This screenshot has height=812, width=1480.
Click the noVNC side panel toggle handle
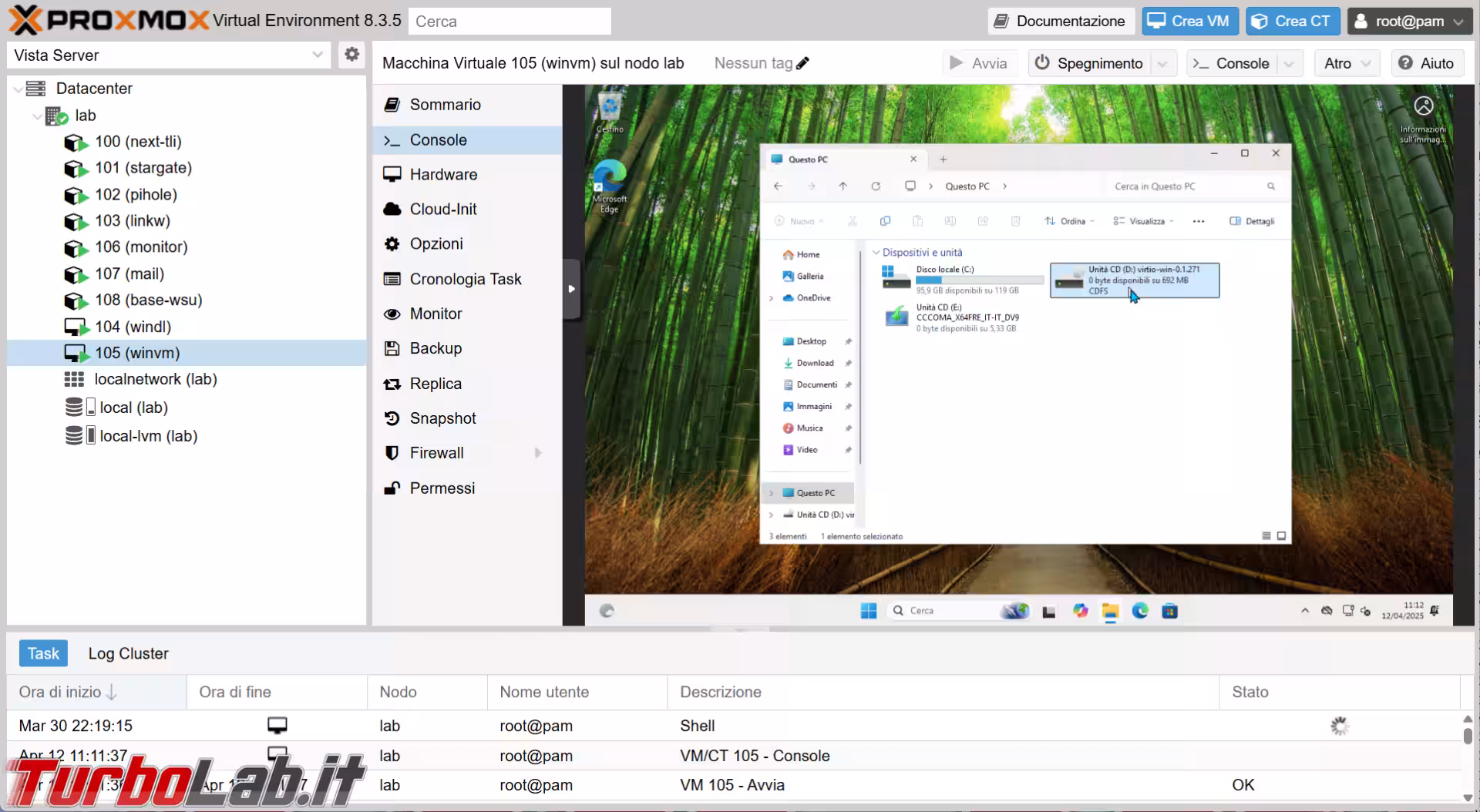point(571,289)
